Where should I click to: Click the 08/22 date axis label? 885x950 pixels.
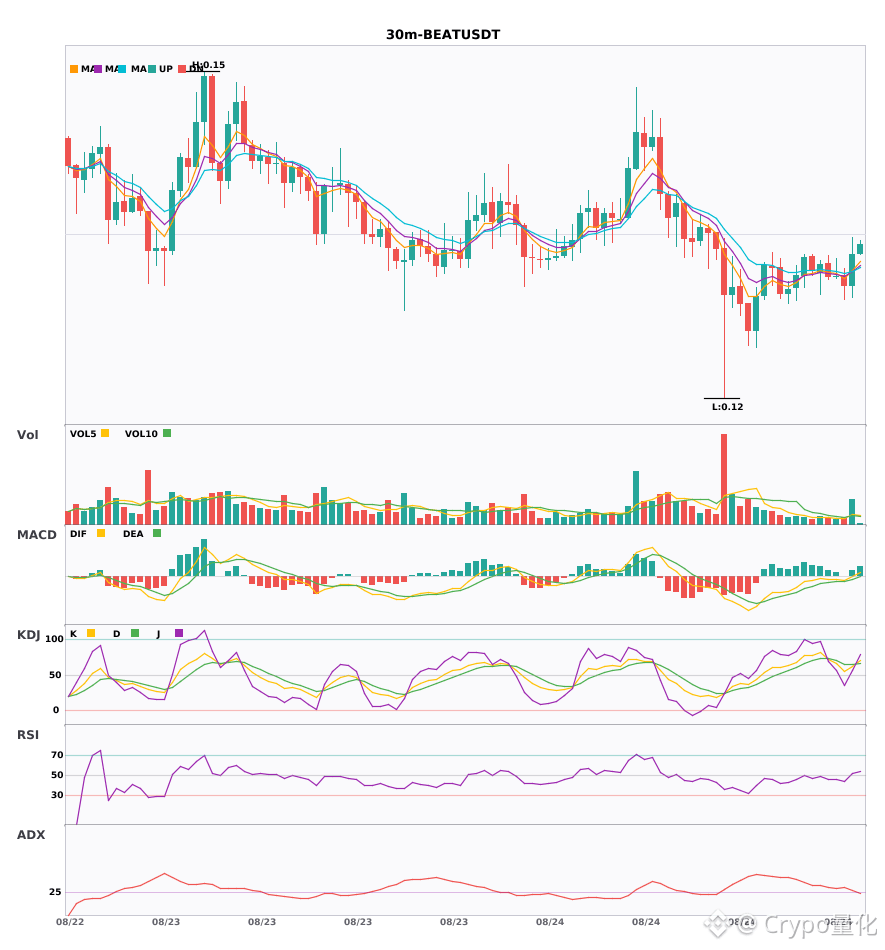pos(70,922)
